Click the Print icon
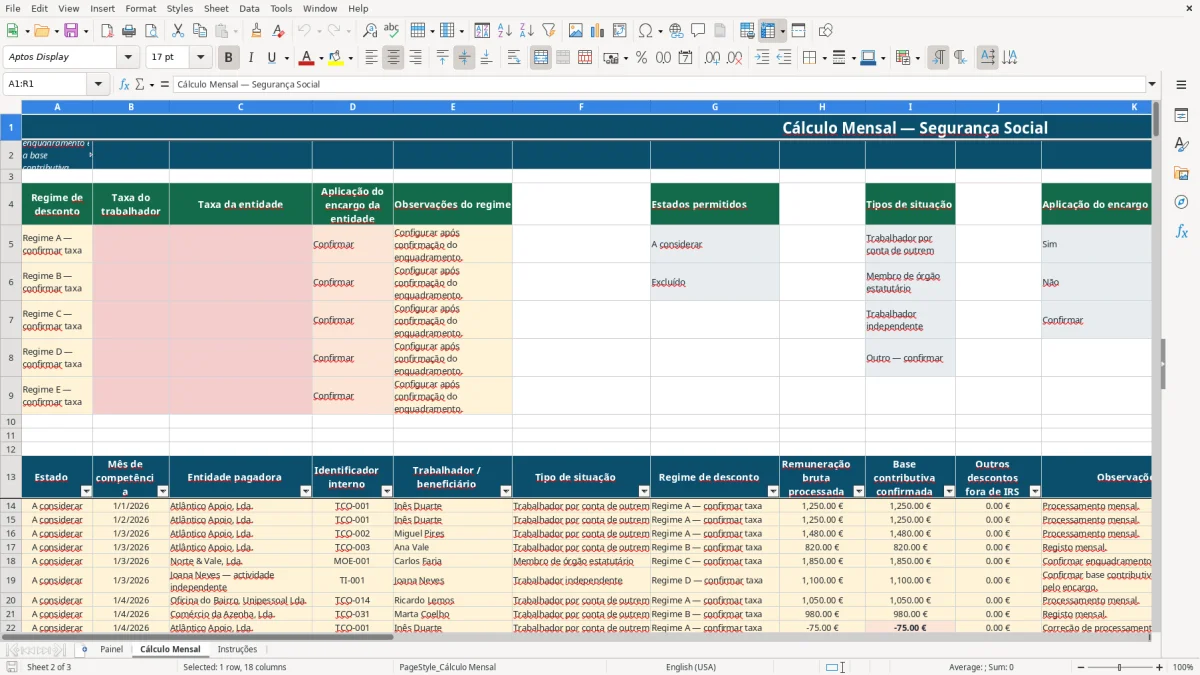This screenshot has height=675, width=1200. click(129, 31)
